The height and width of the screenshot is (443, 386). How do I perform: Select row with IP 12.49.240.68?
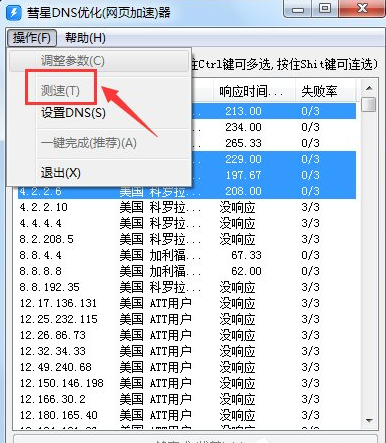(187, 367)
